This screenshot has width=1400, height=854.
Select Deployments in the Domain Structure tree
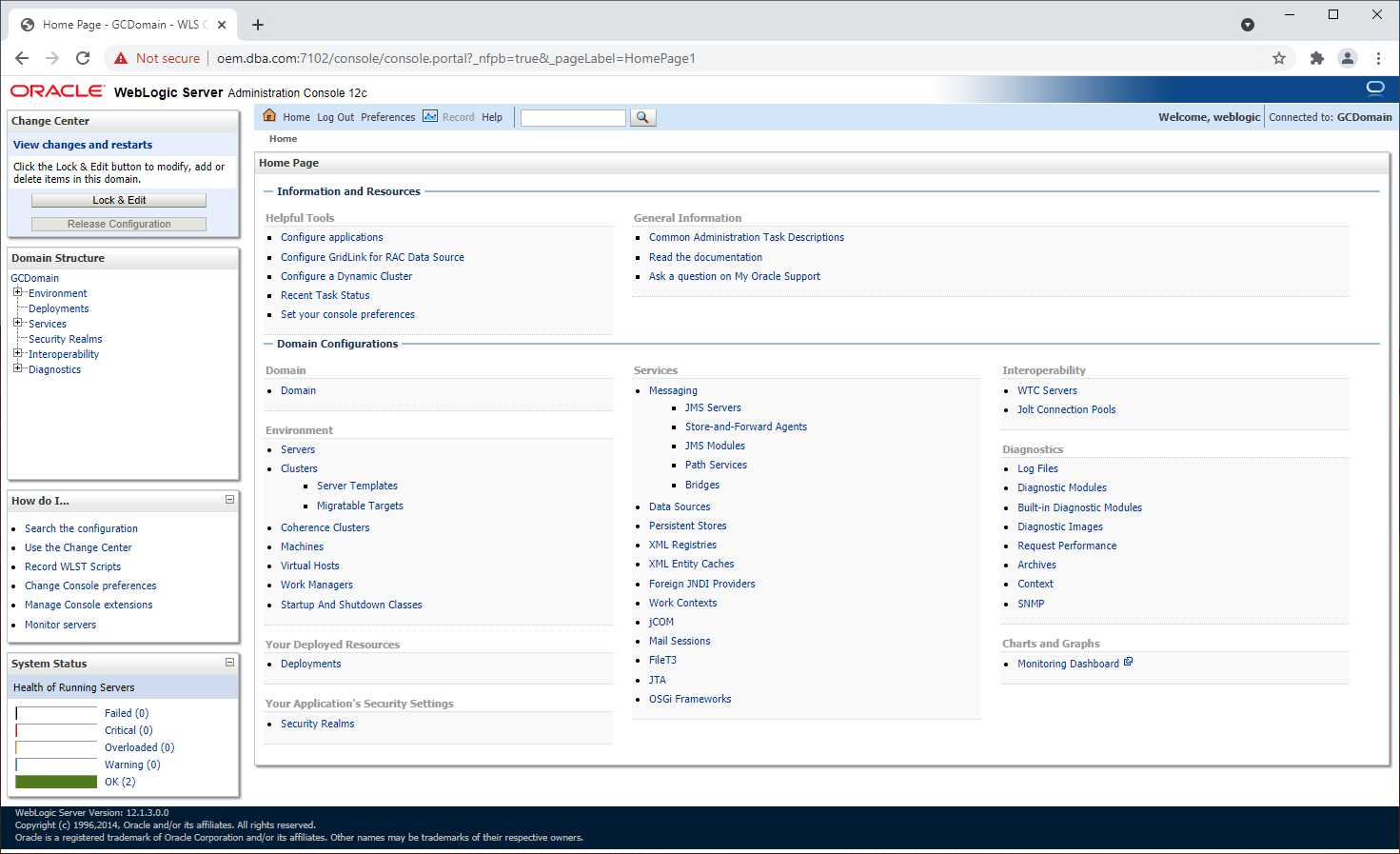coord(58,308)
